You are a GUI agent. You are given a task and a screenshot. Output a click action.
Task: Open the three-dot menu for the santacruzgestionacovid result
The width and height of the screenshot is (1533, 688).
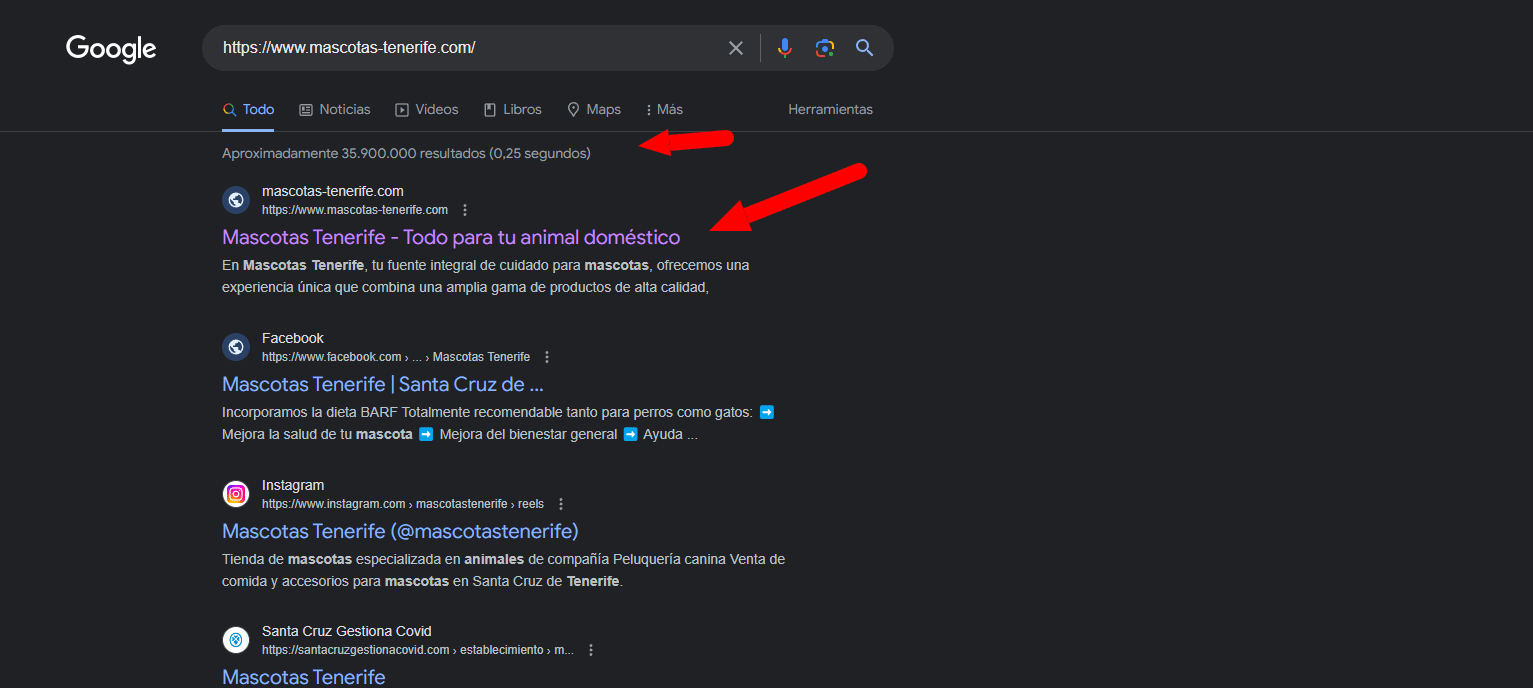591,650
